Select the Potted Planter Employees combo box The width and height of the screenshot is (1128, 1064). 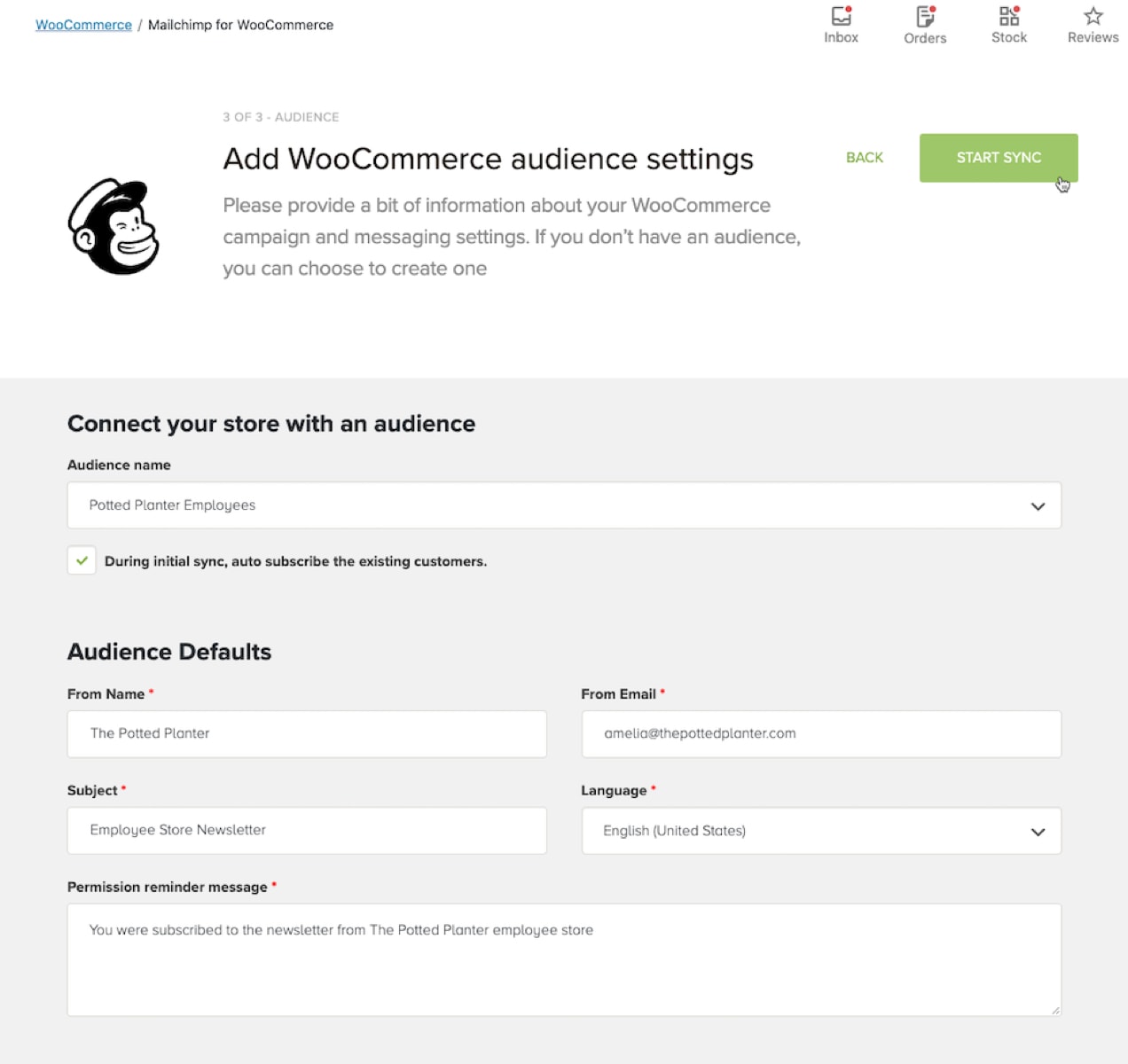click(564, 505)
